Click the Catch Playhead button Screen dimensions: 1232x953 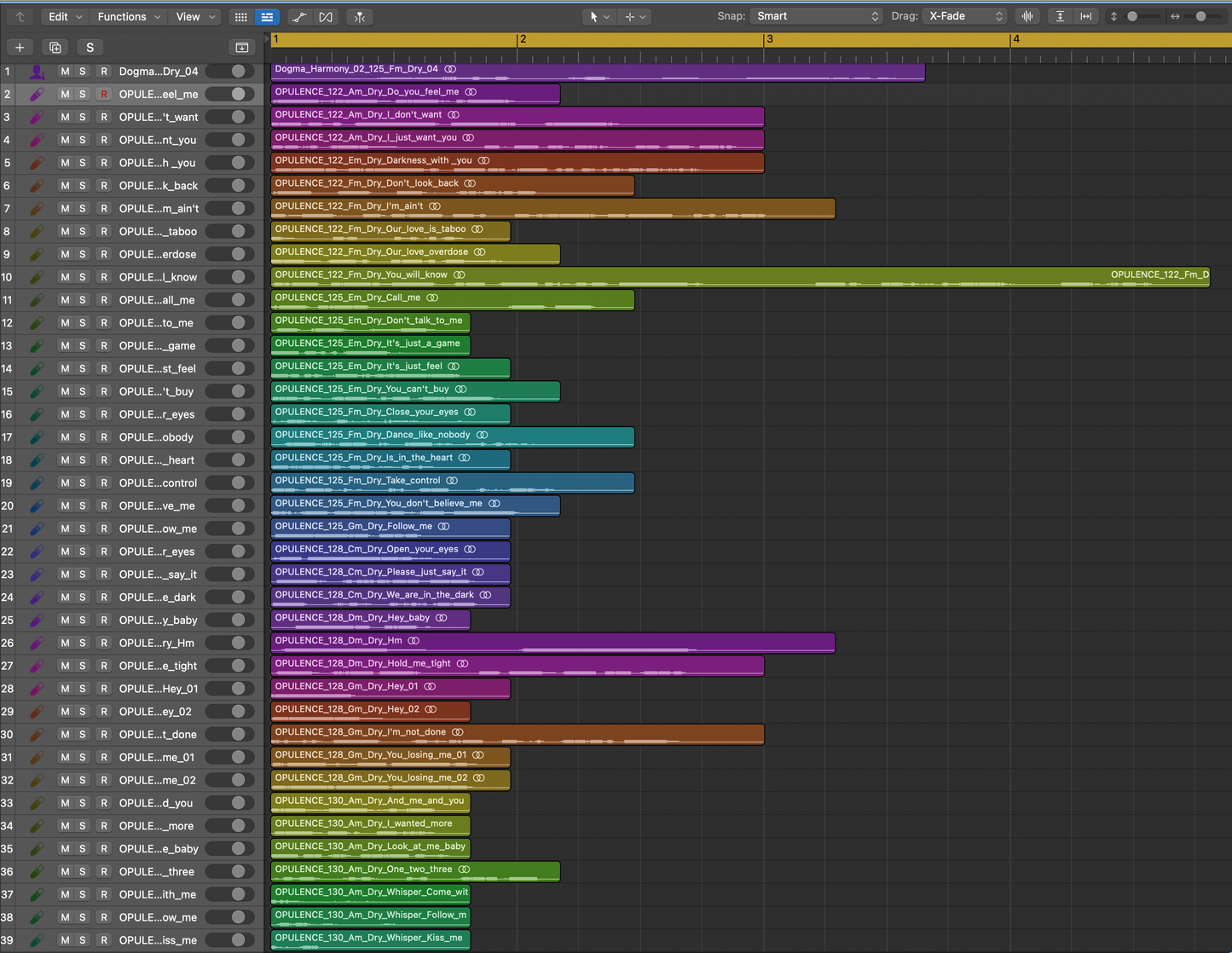pyautogui.click(x=360, y=17)
